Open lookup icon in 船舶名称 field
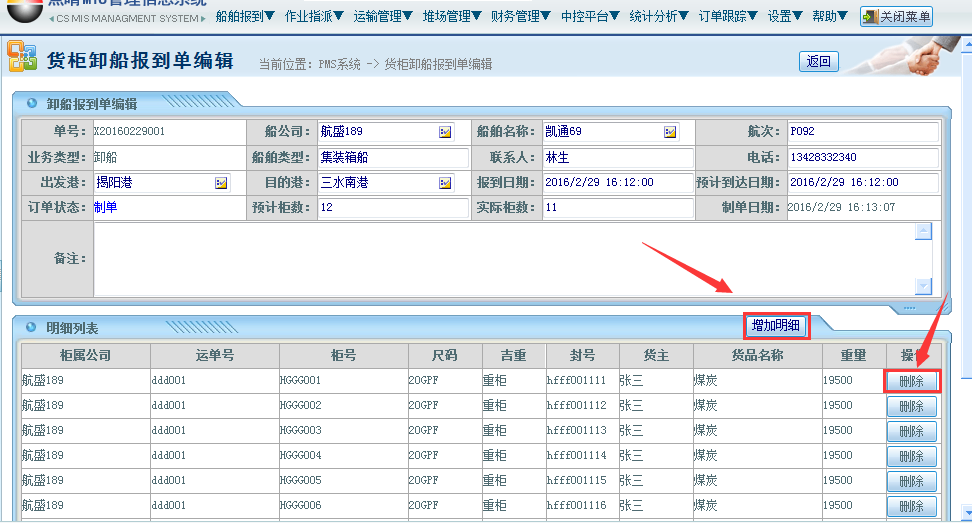972x523 pixels. click(670, 132)
